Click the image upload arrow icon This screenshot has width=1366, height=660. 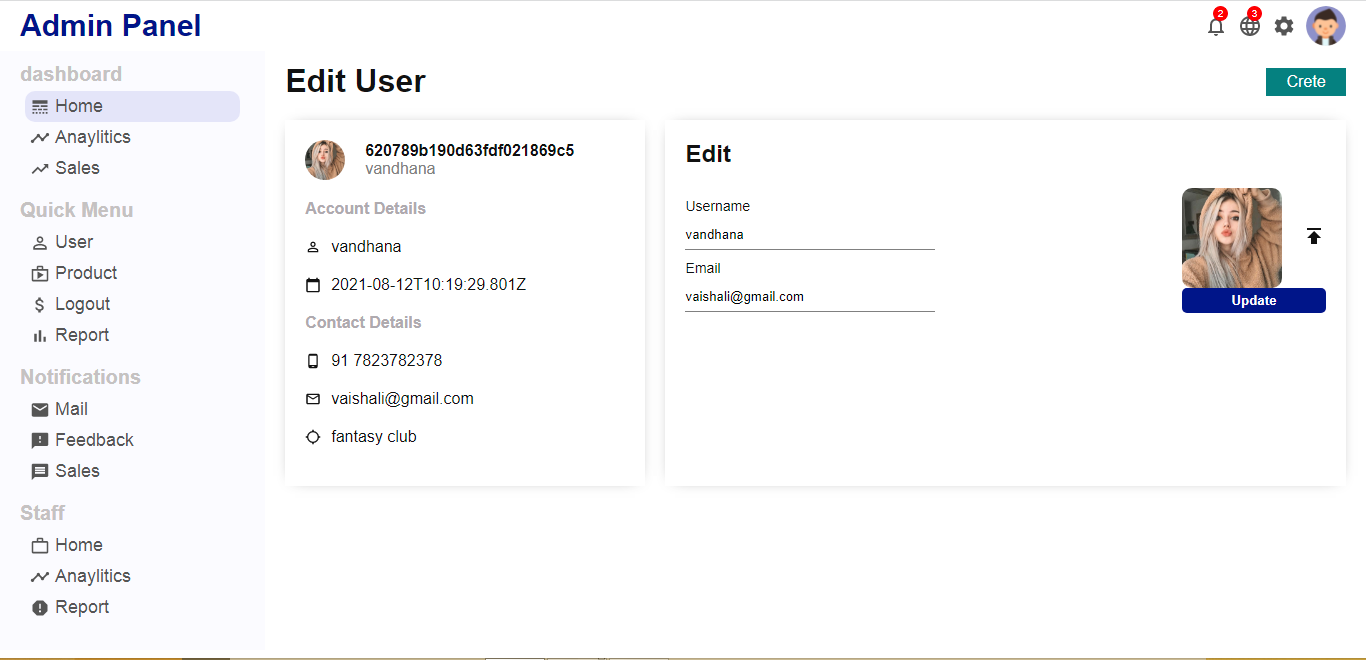(1314, 236)
